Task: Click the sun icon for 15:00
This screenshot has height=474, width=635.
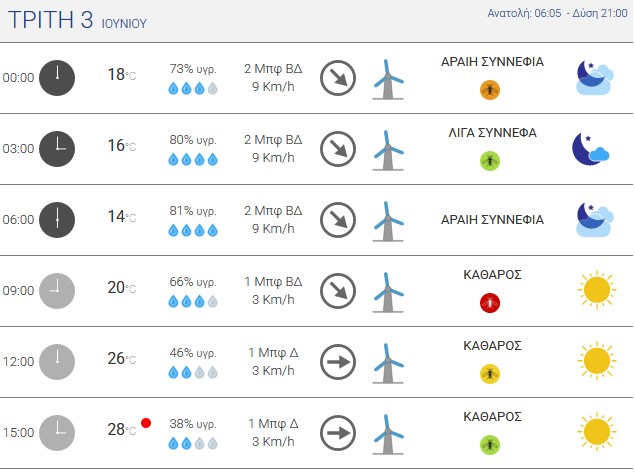Action: pyautogui.click(x=597, y=432)
